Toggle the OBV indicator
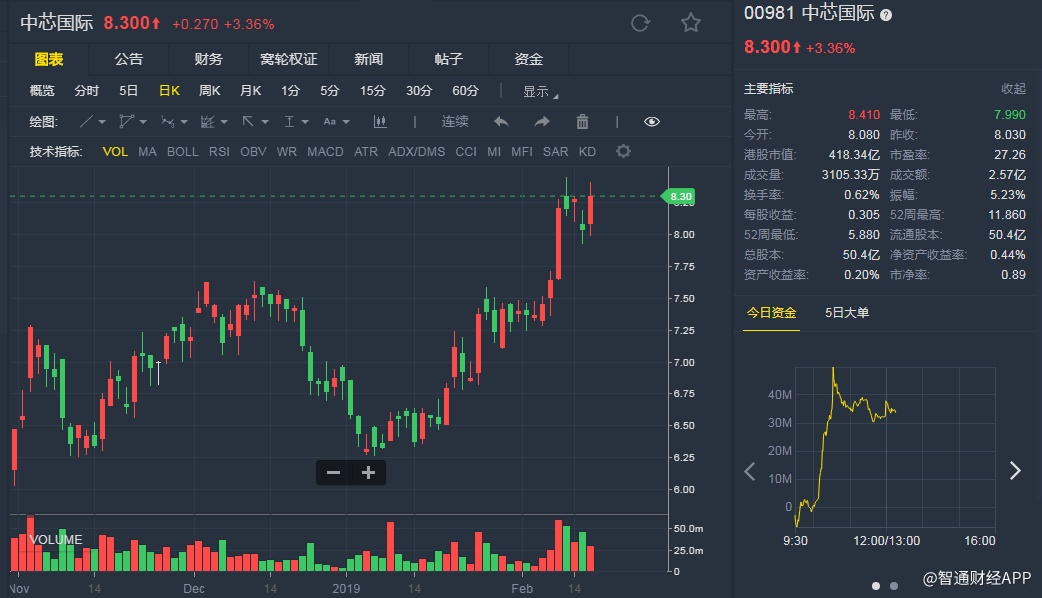 coord(253,151)
